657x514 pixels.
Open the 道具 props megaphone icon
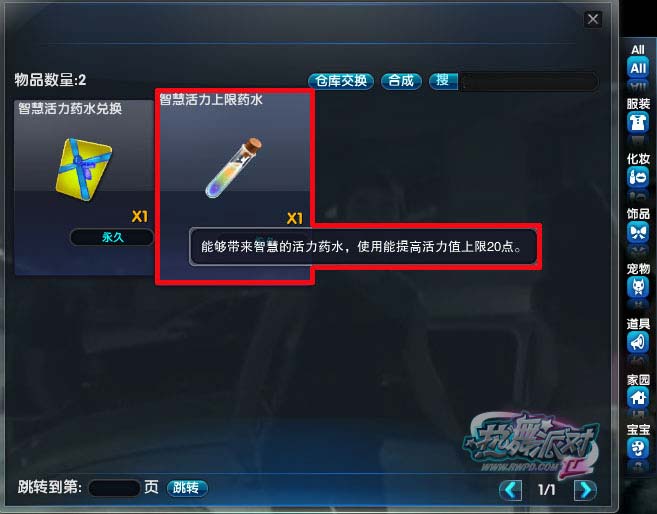click(x=638, y=343)
